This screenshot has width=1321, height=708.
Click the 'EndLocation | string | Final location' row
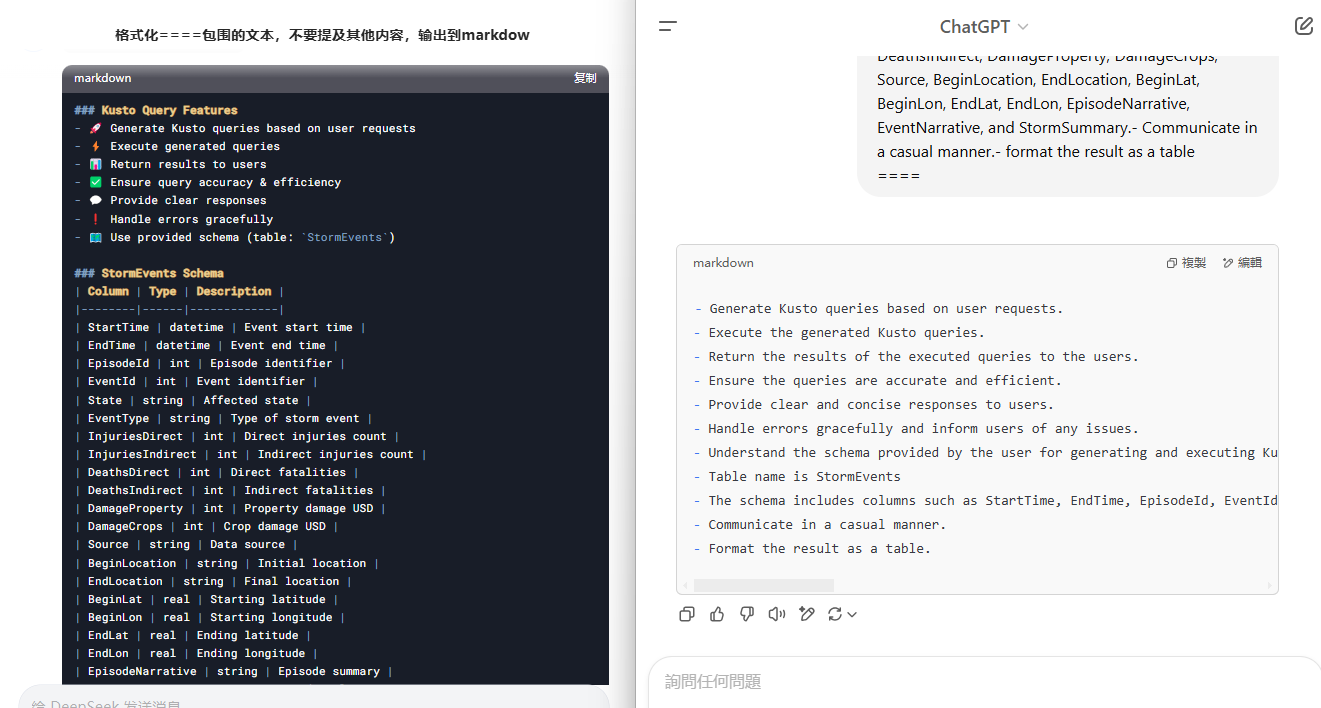[213, 581]
